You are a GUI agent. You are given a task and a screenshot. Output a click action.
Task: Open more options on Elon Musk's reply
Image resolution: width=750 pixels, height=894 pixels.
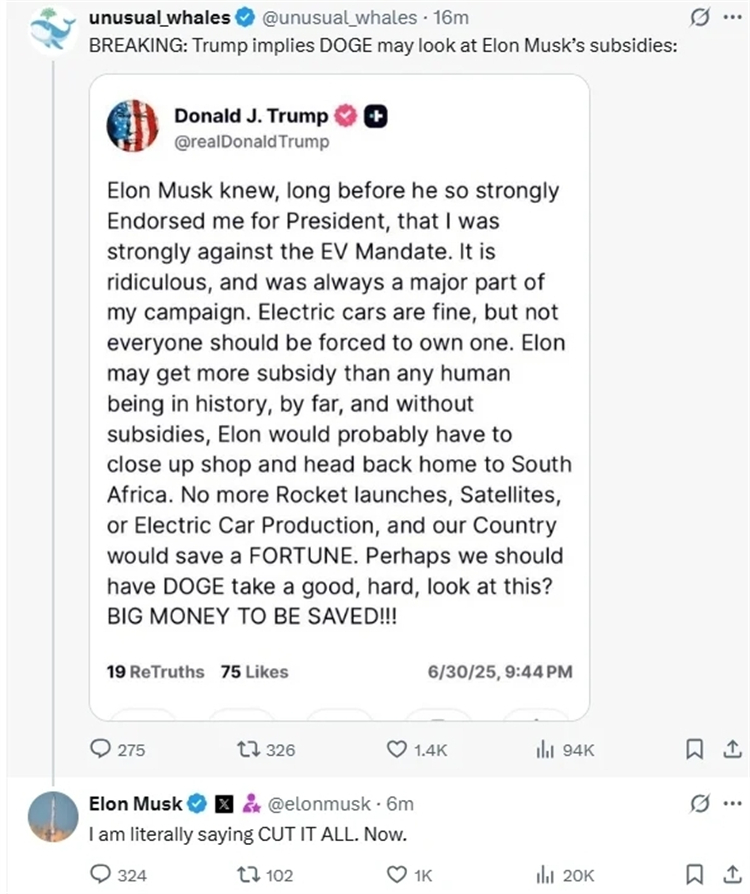click(734, 803)
